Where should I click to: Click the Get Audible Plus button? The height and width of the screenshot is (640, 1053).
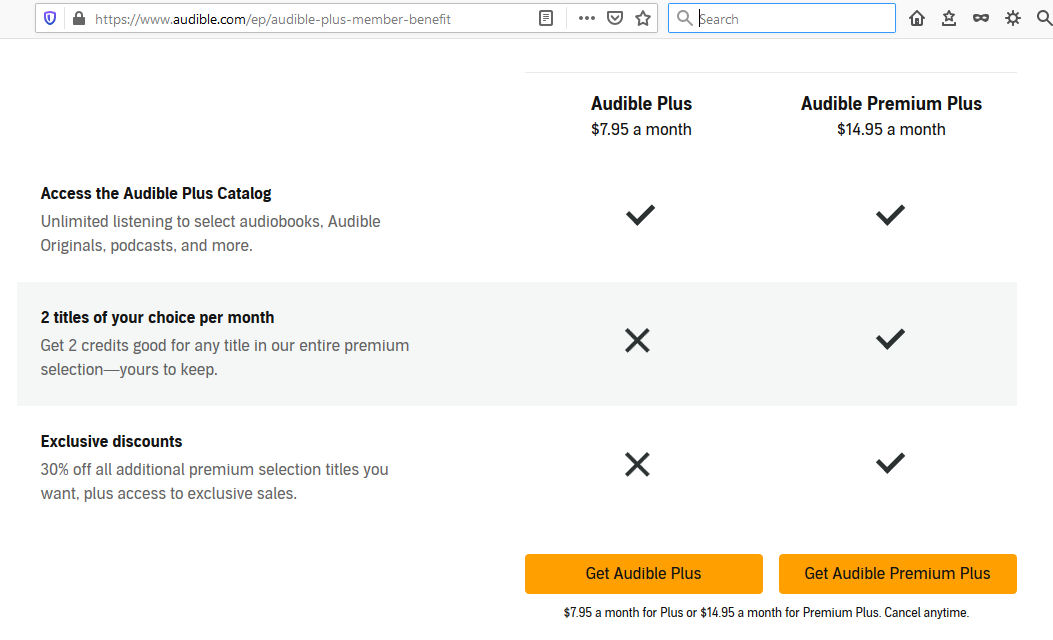[643, 574]
